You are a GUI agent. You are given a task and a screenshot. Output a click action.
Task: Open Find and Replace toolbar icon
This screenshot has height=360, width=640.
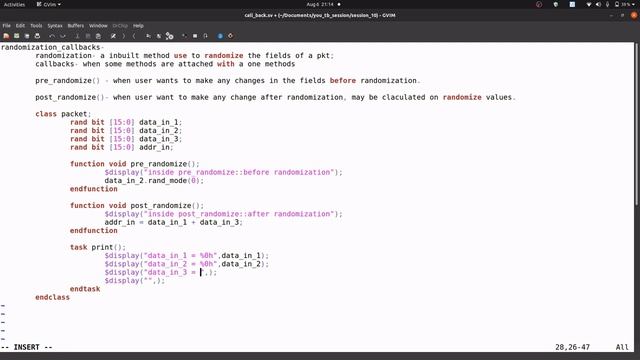click(x=113, y=36)
